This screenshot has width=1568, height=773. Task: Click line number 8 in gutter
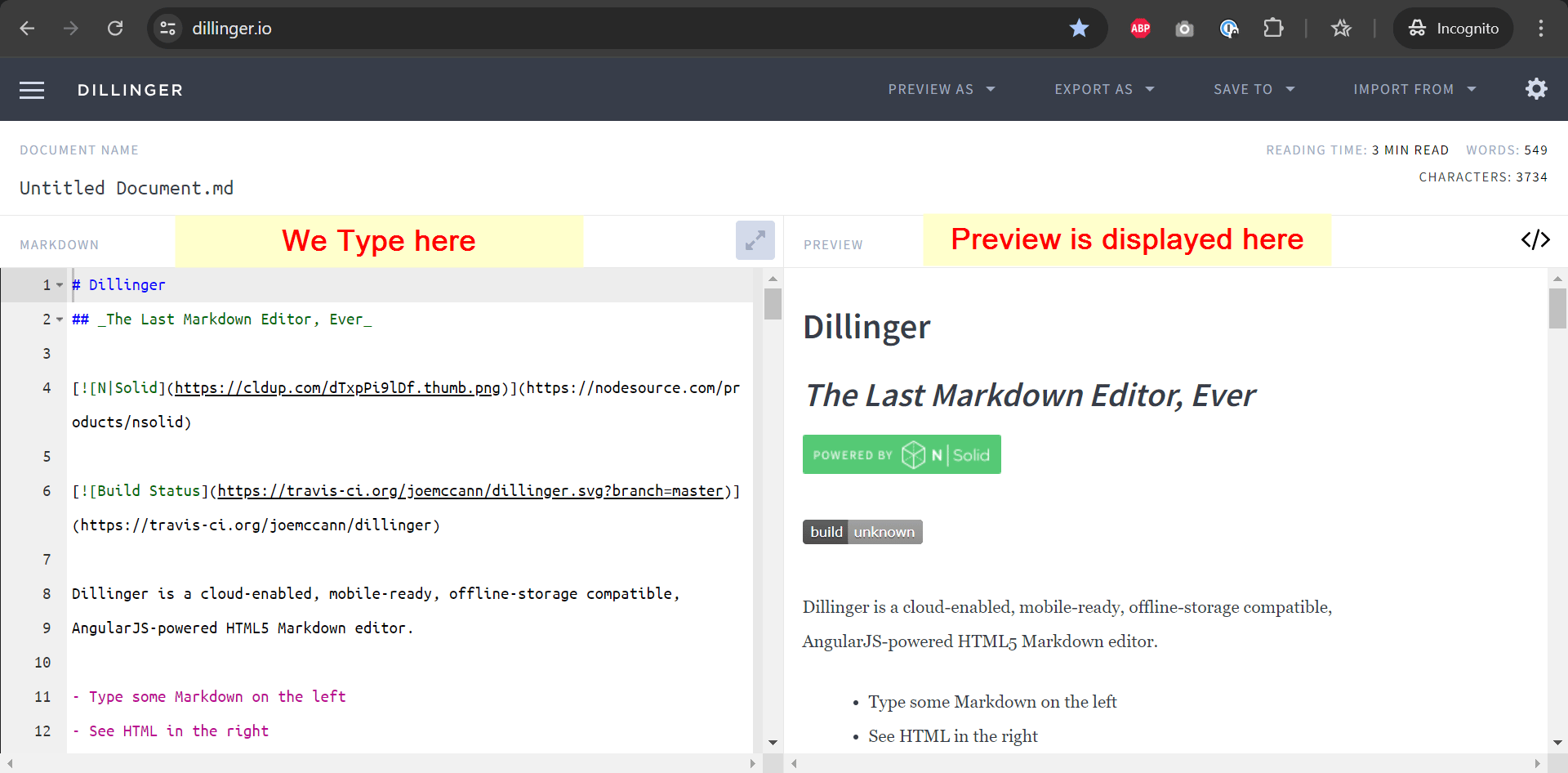[x=47, y=594]
